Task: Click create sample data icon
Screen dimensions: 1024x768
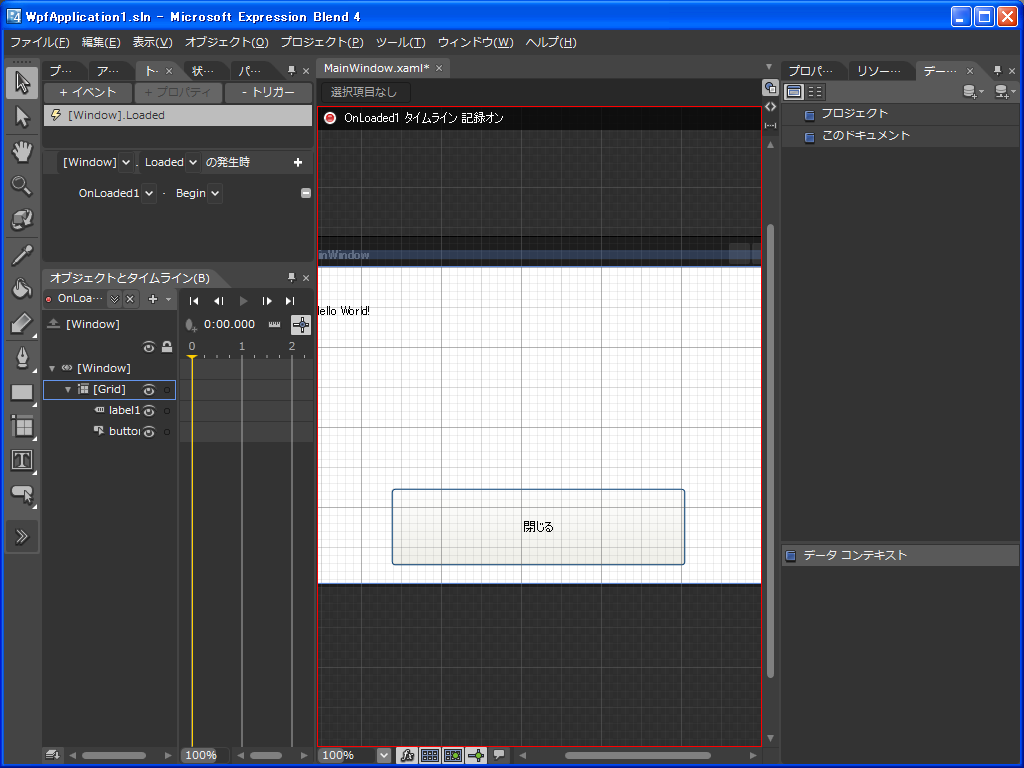Action: tap(972, 92)
